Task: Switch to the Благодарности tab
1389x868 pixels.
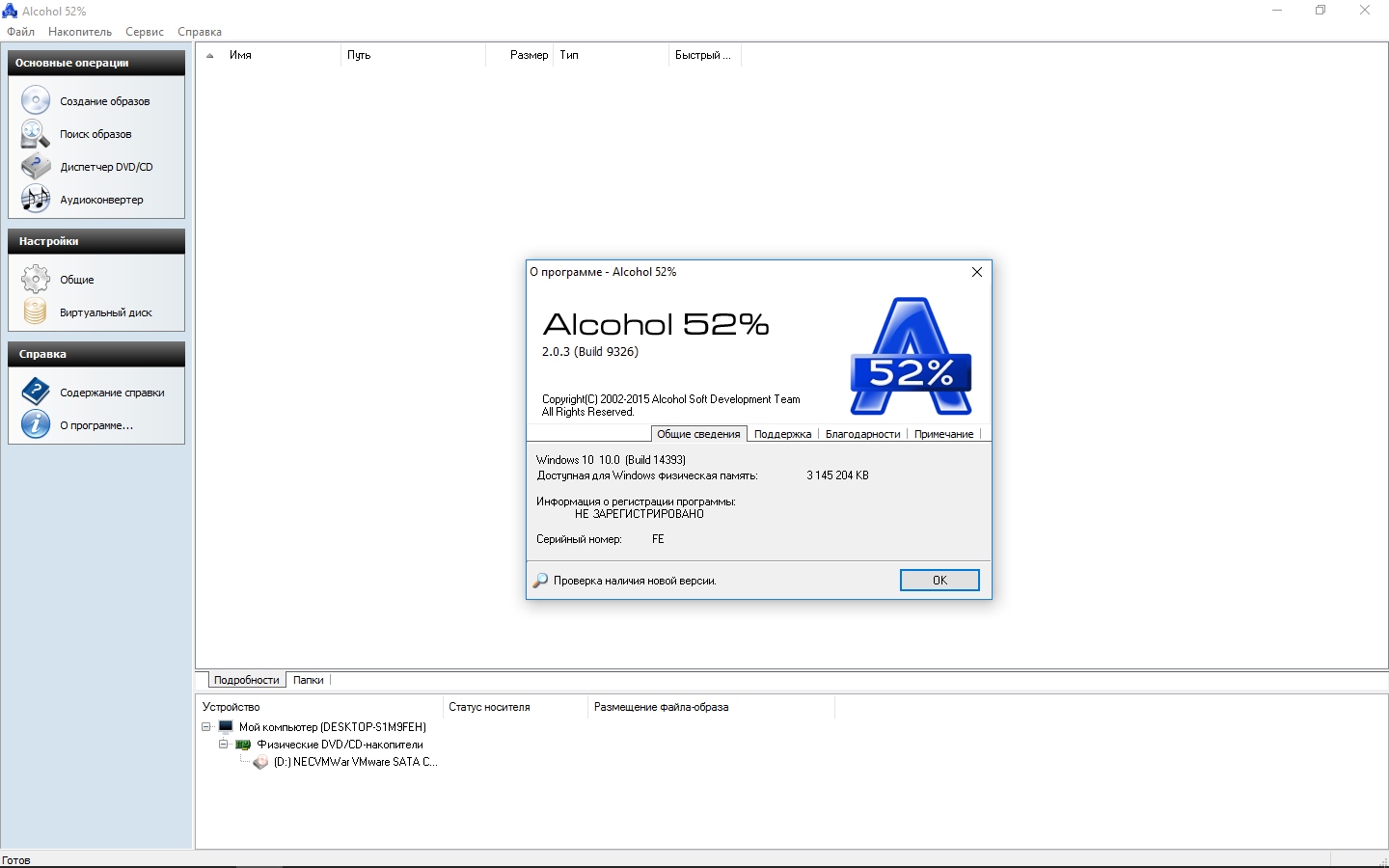Action: 862,434
